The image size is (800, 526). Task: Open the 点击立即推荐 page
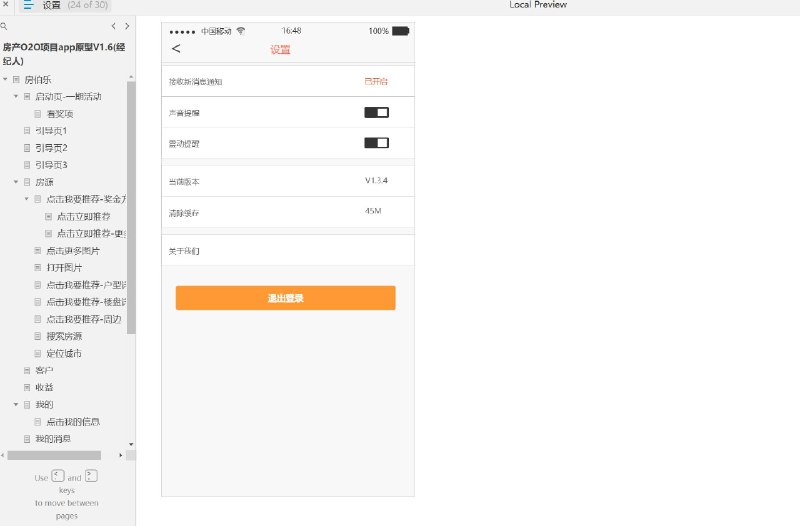tap(84, 216)
